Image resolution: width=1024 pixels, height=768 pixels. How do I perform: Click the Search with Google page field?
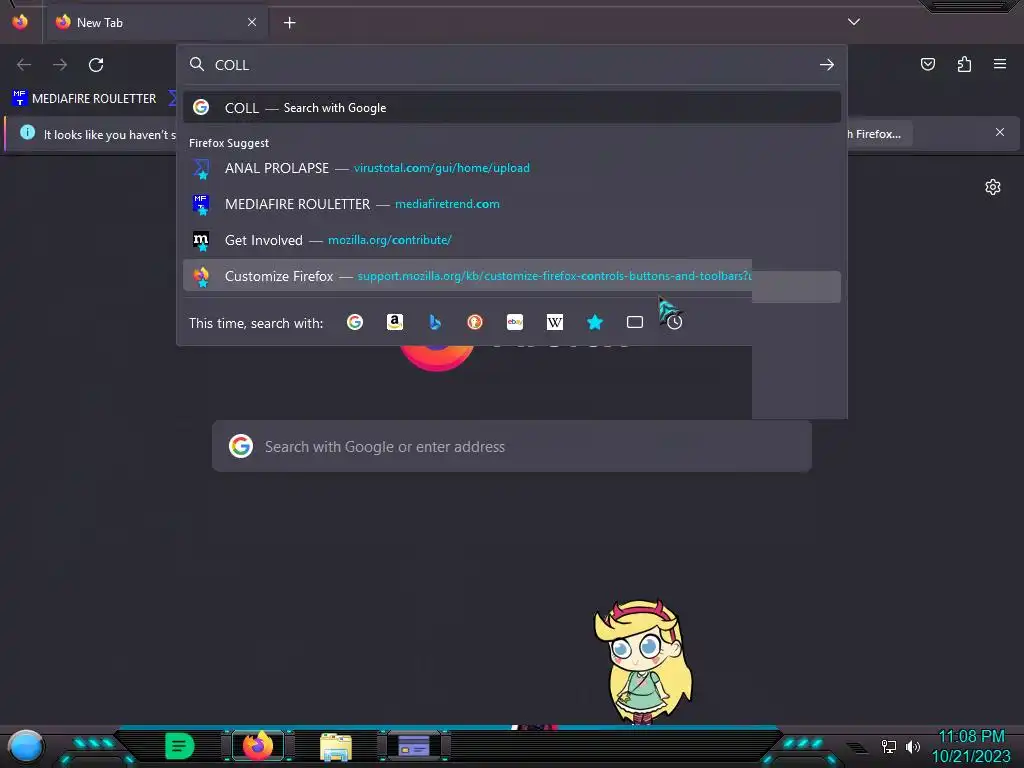512,447
